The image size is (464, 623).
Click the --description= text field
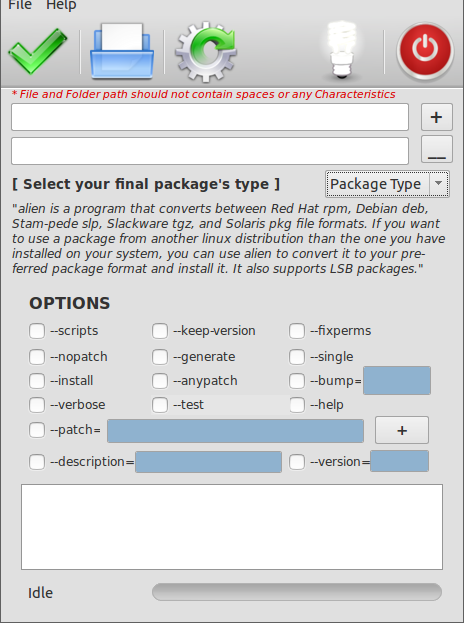click(209, 462)
